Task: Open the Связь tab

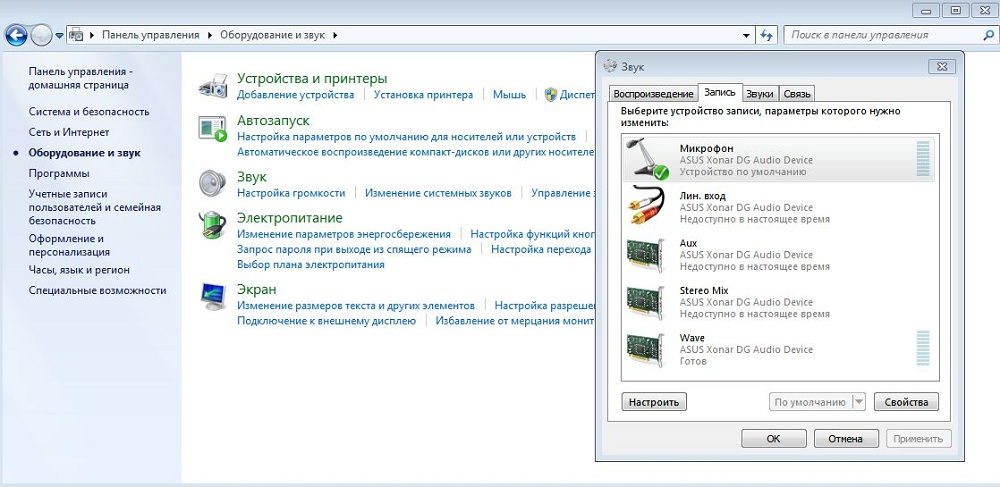Action: click(x=796, y=93)
